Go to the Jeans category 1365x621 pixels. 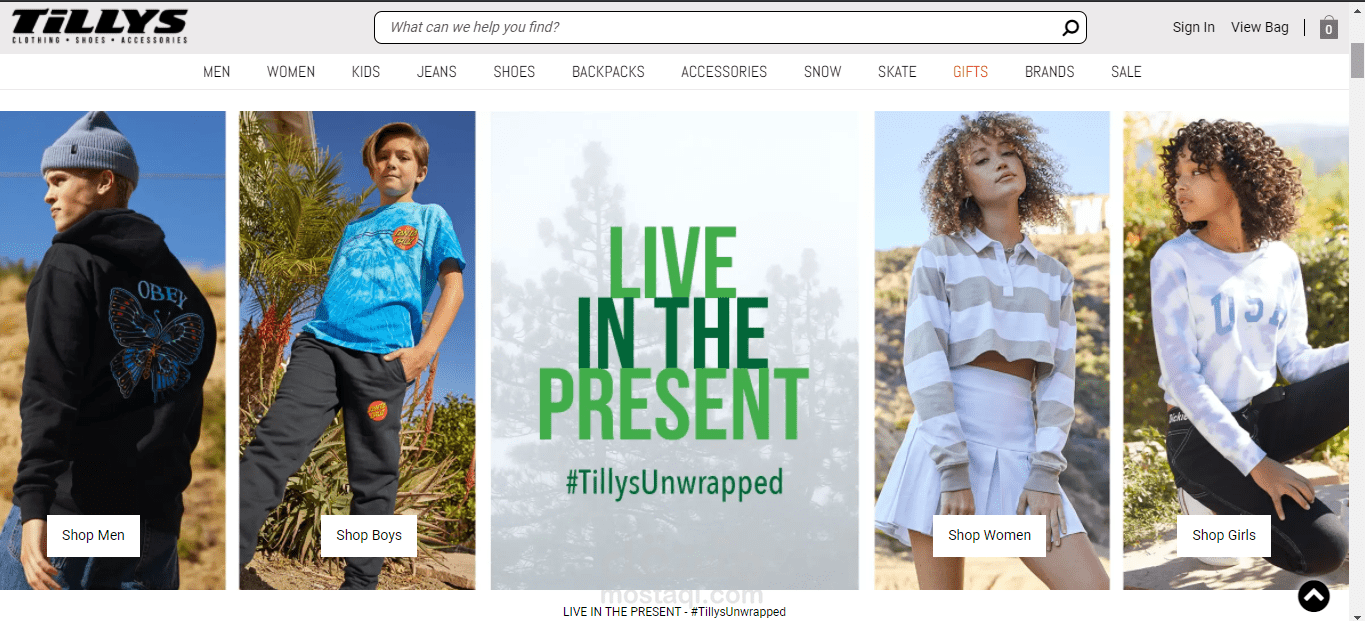click(x=437, y=72)
